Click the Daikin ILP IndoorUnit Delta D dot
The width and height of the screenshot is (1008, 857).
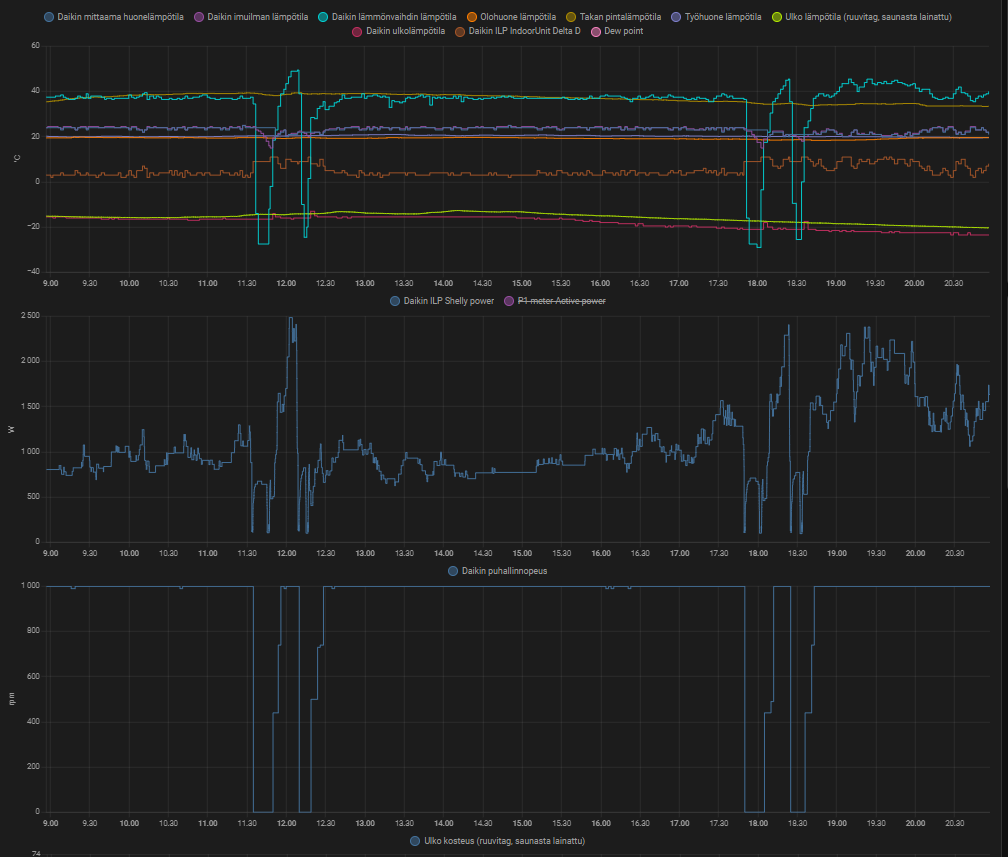(x=460, y=32)
